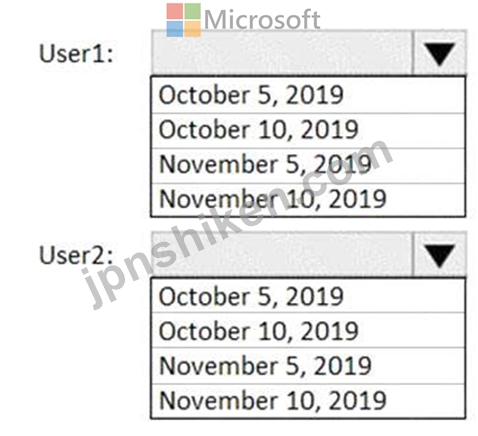The height and width of the screenshot is (436, 478).
Task: Click the empty User1 combo box field
Action: tap(282, 53)
